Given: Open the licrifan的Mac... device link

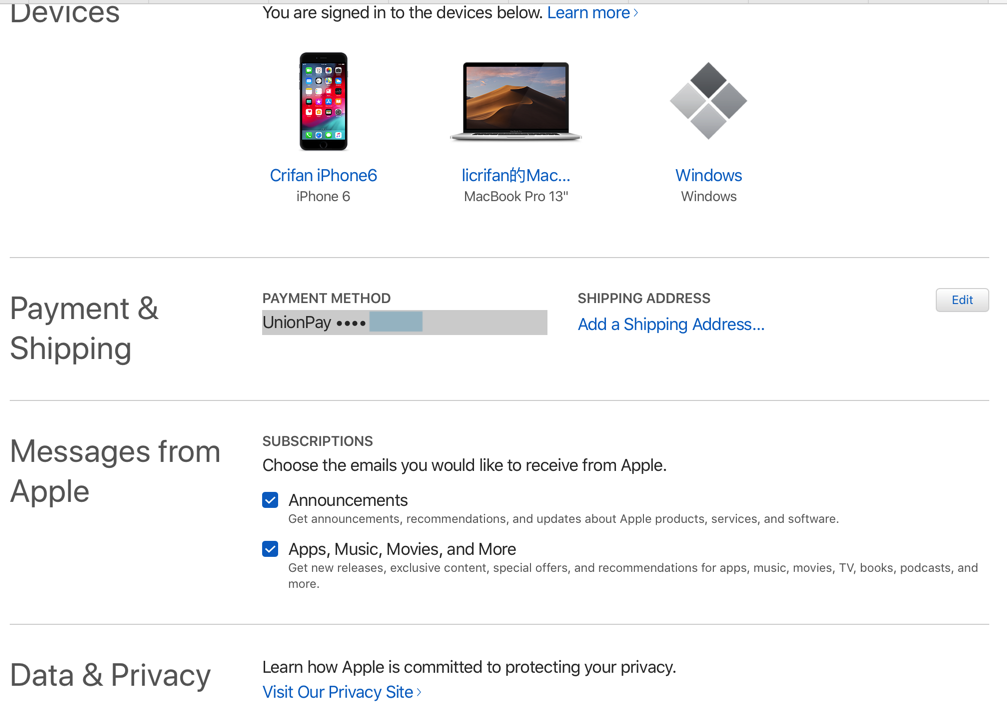Looking at the screenshot, I should tap(515, 175).
